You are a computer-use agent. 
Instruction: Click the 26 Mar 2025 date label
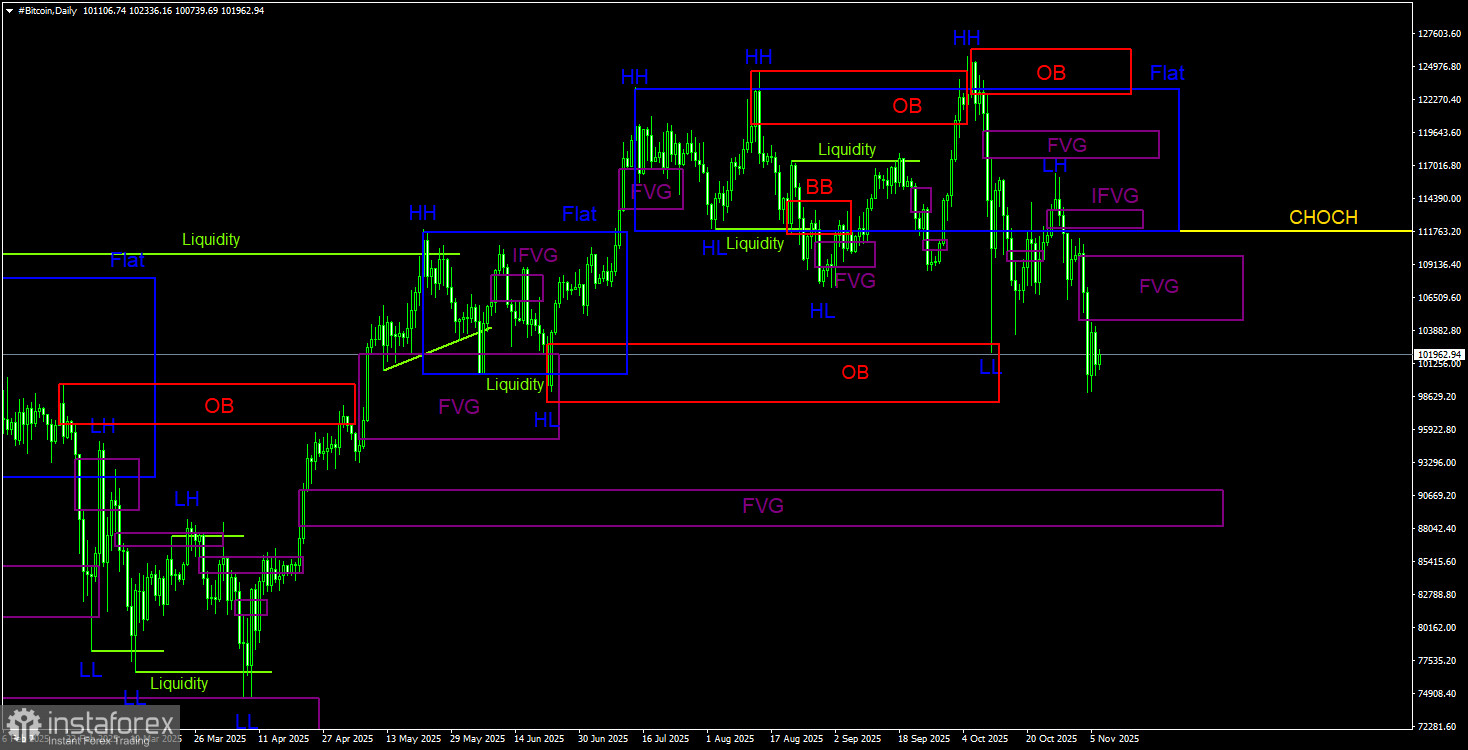tap(220, 739)
